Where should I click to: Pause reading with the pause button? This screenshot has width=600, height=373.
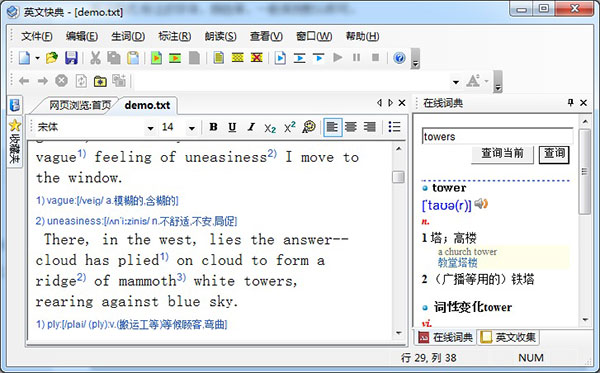click(356, 58)
